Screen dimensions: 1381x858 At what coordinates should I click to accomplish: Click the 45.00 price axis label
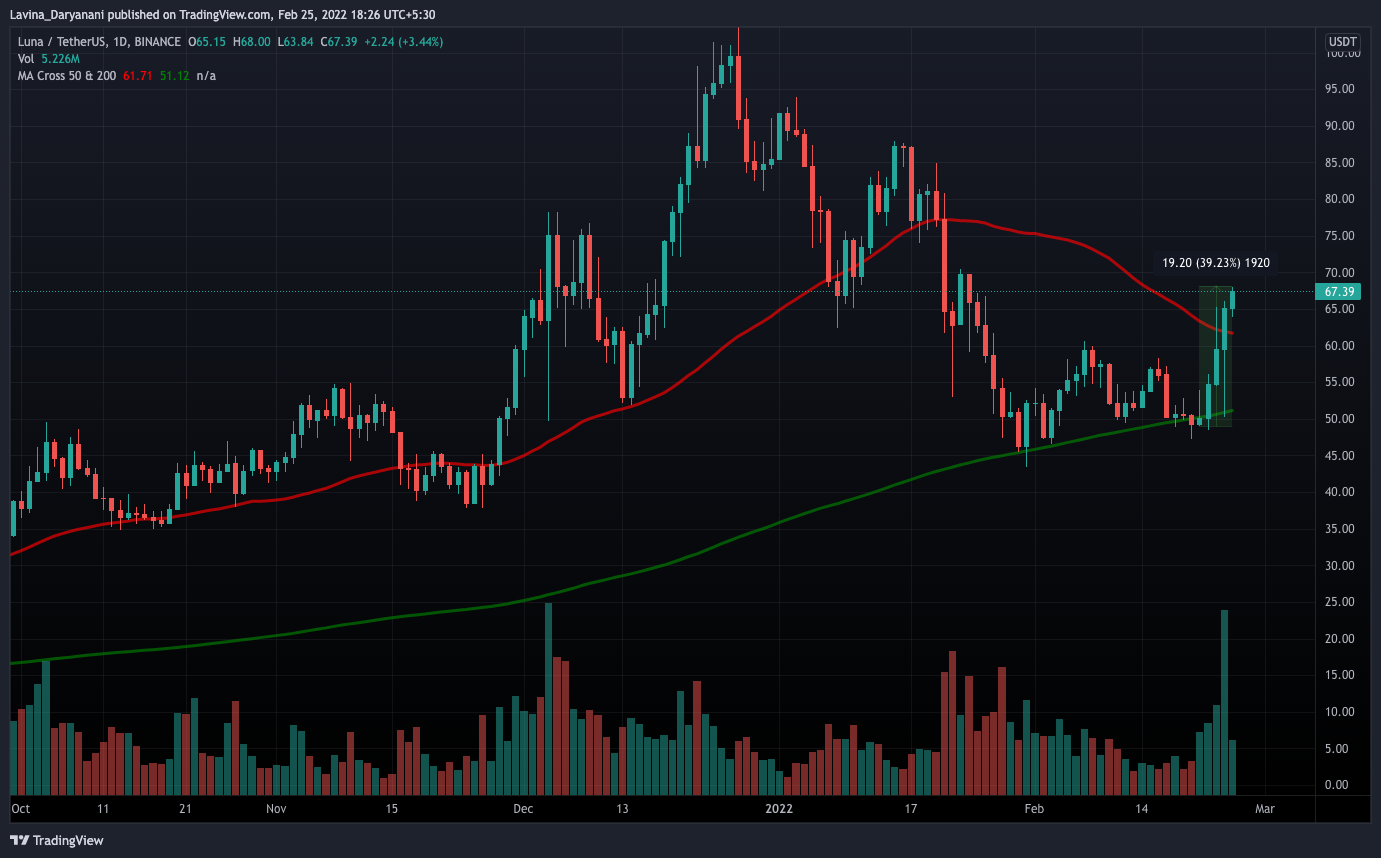[x=1339, y=456]
